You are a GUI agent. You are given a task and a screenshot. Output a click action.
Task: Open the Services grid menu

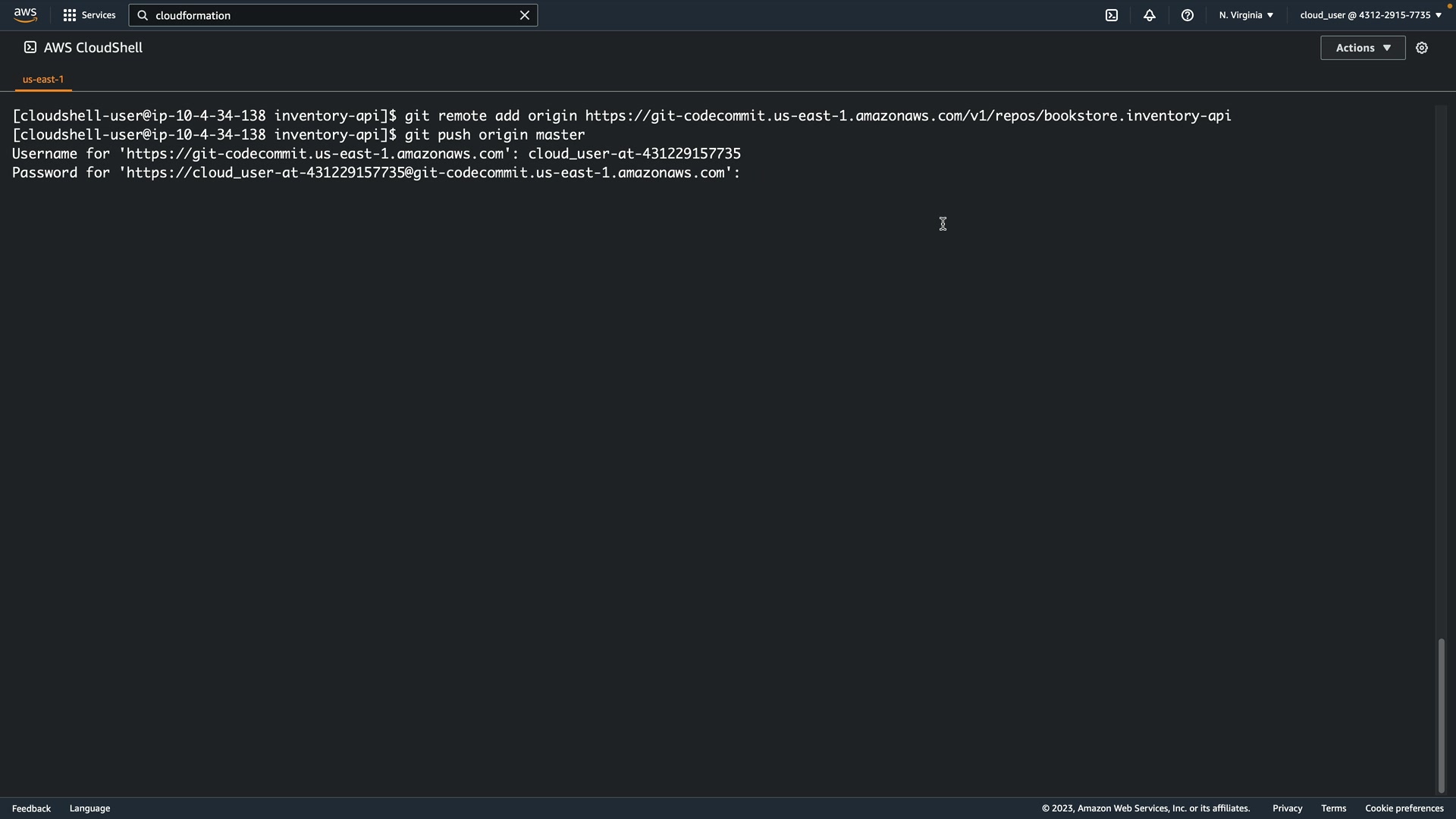(x=89, y=15)
